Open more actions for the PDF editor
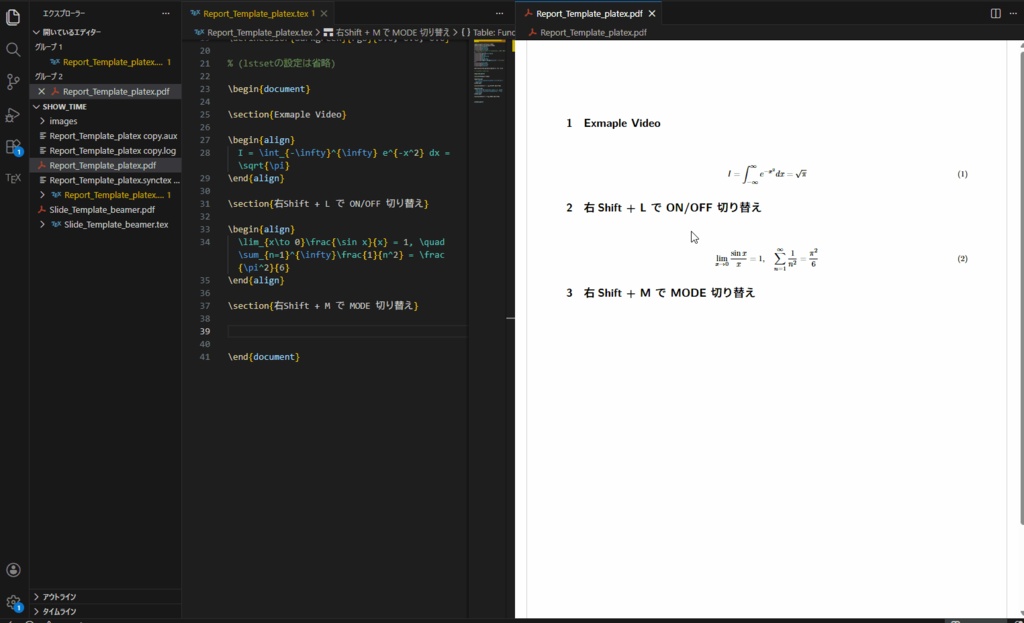The width and height of the screenshot is (1024, 623). (x=1012, y=13)
